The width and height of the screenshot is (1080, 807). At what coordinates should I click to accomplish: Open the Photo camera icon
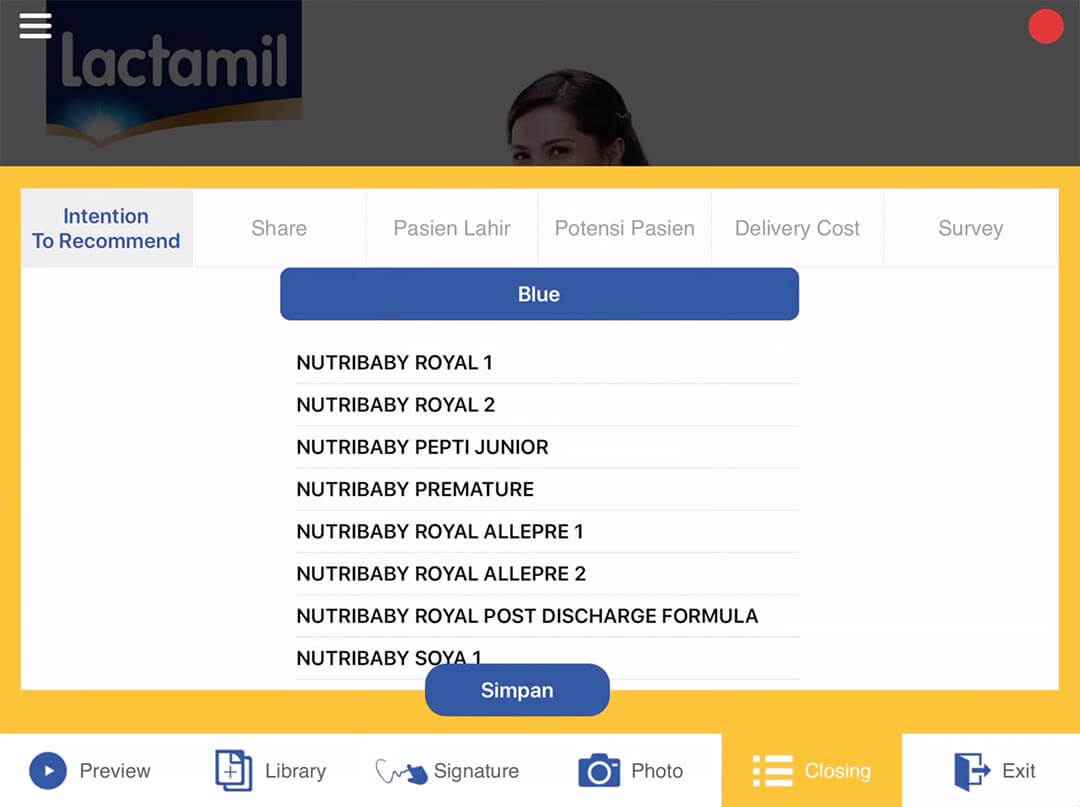[597, 770]
